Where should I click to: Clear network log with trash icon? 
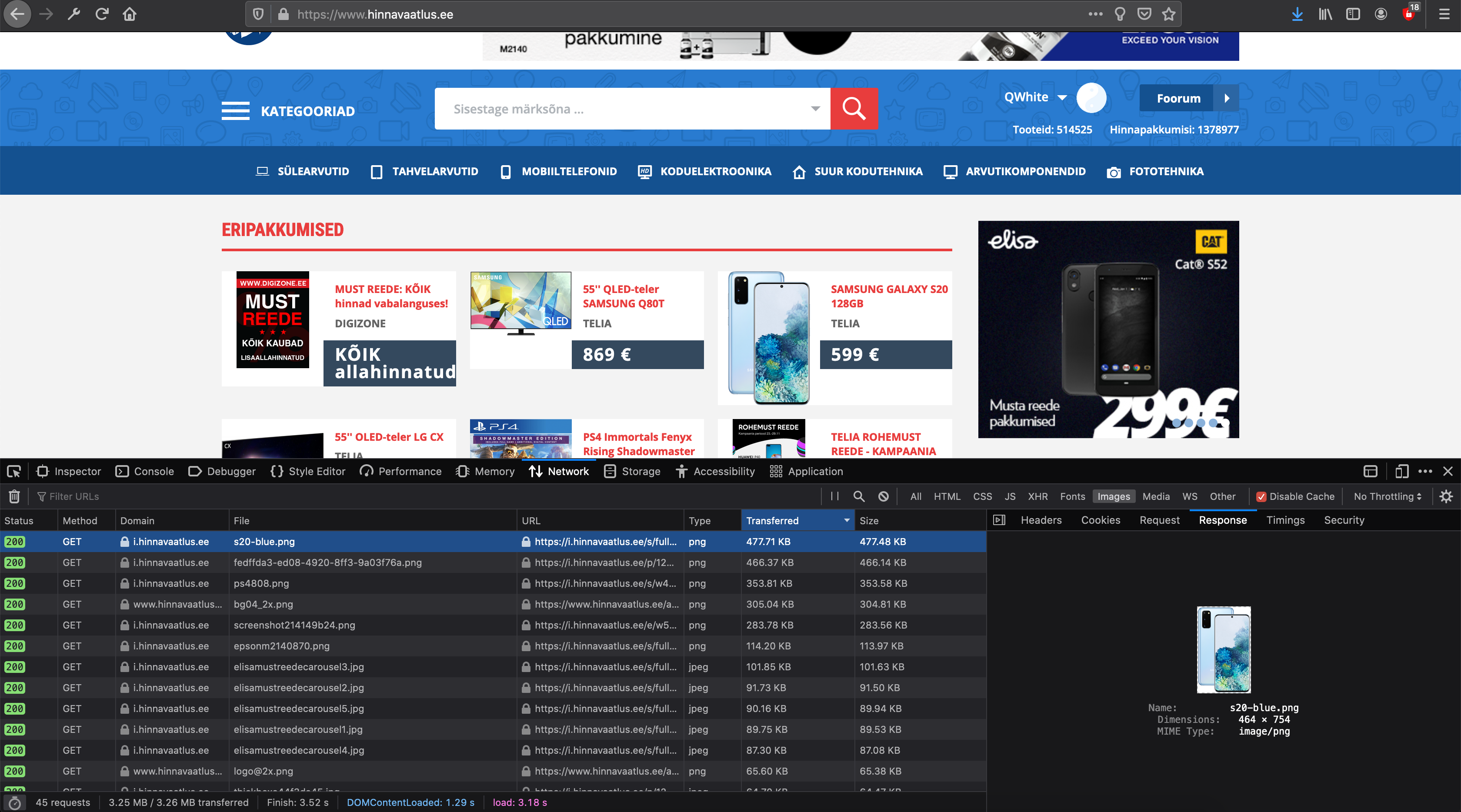pos(14,496)
